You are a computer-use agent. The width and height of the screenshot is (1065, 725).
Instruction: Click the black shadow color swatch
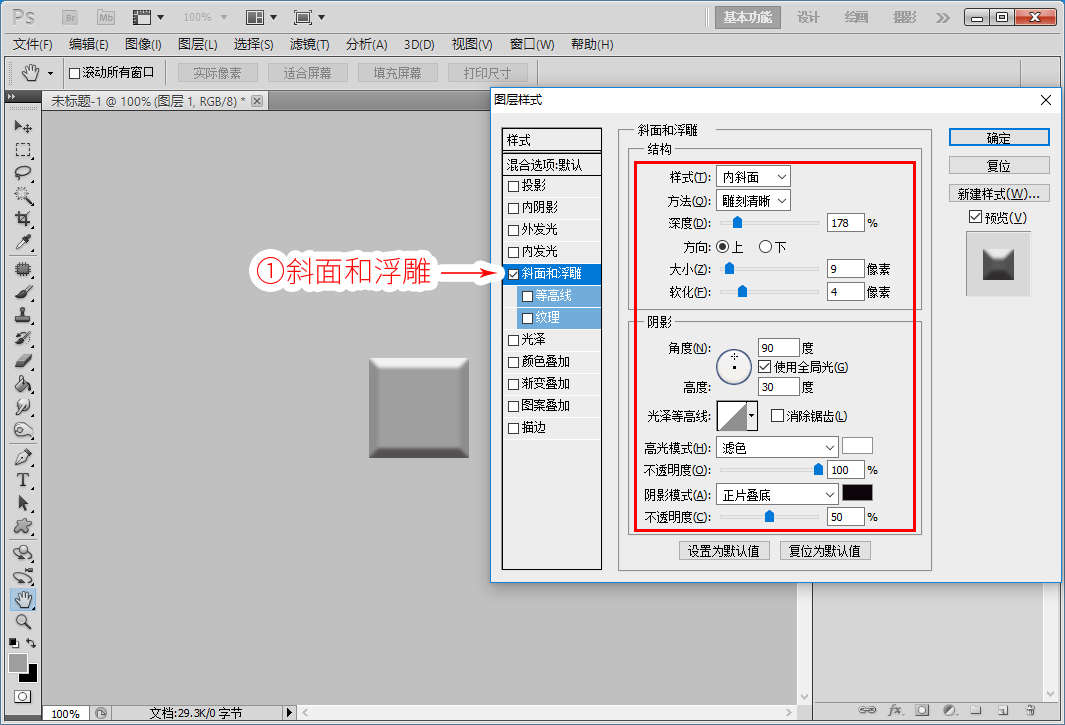[857, 493]
